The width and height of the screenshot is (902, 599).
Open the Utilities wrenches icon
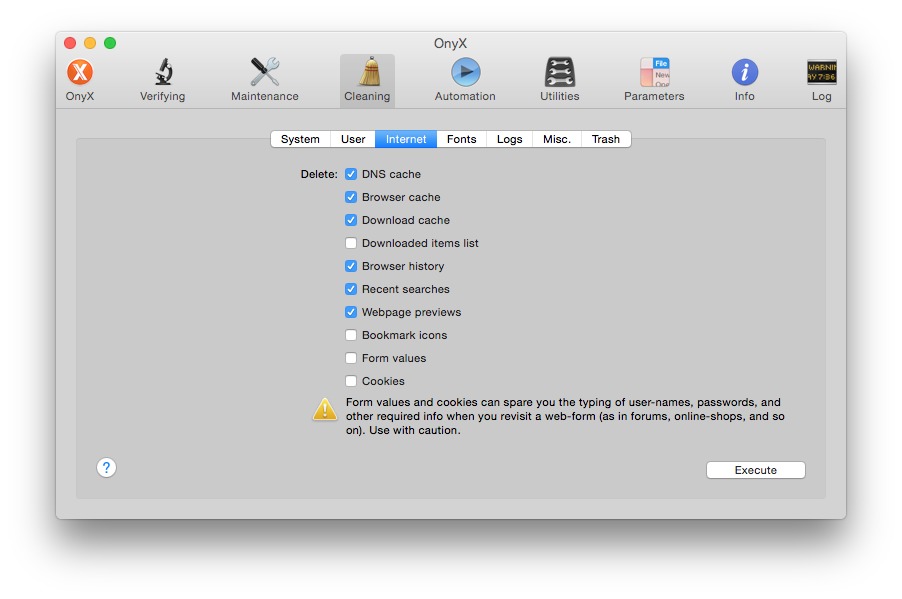tap(559, 73)
